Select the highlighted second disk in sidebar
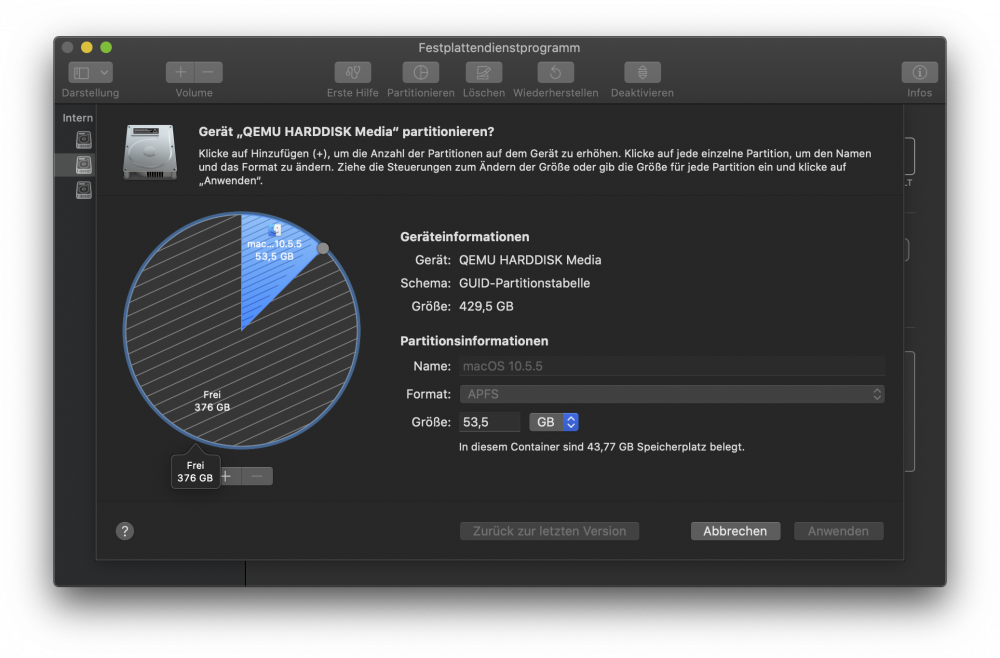 pos(84,164)
